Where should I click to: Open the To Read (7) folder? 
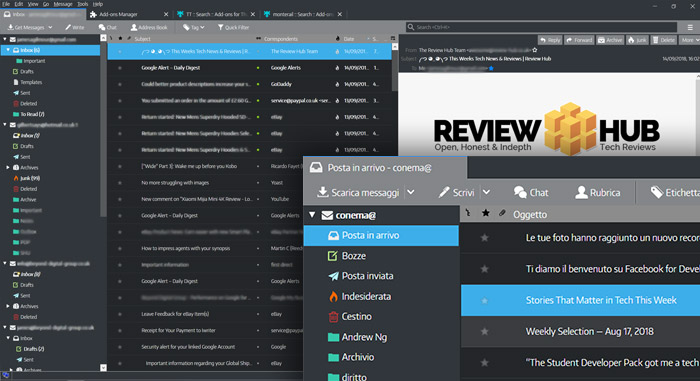tap(29, 114)
